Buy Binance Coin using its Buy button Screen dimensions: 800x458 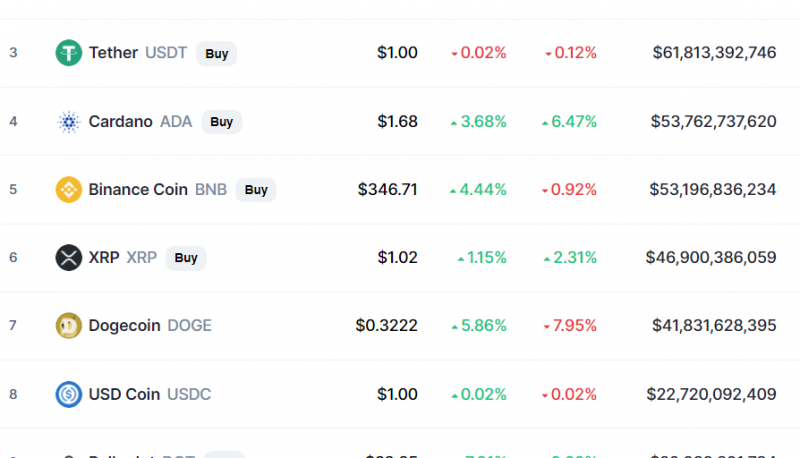[256, 190]
